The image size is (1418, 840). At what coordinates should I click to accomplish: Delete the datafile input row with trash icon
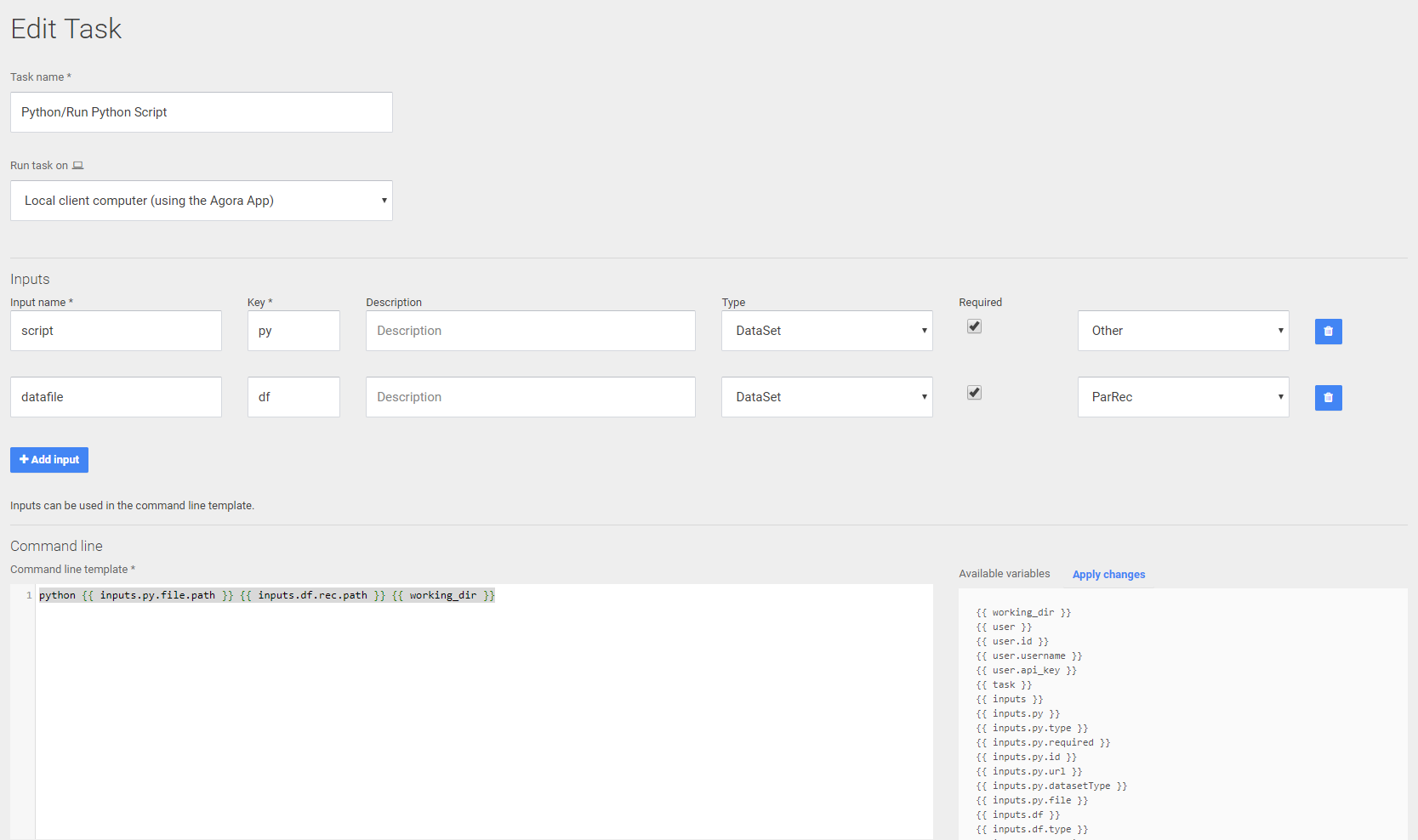1328,398
